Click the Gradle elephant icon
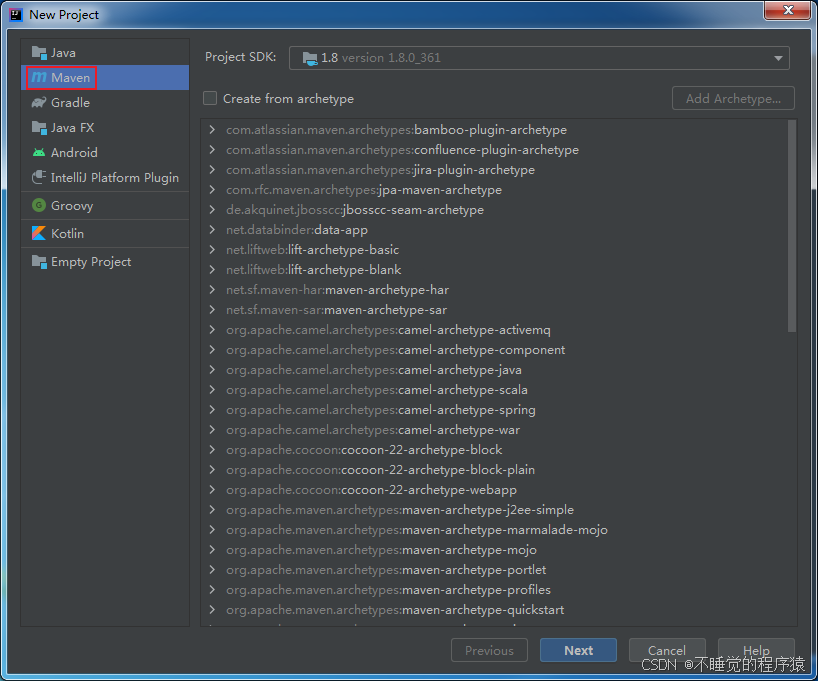This screenshot has width=818, height=681. tap(39, 102)
